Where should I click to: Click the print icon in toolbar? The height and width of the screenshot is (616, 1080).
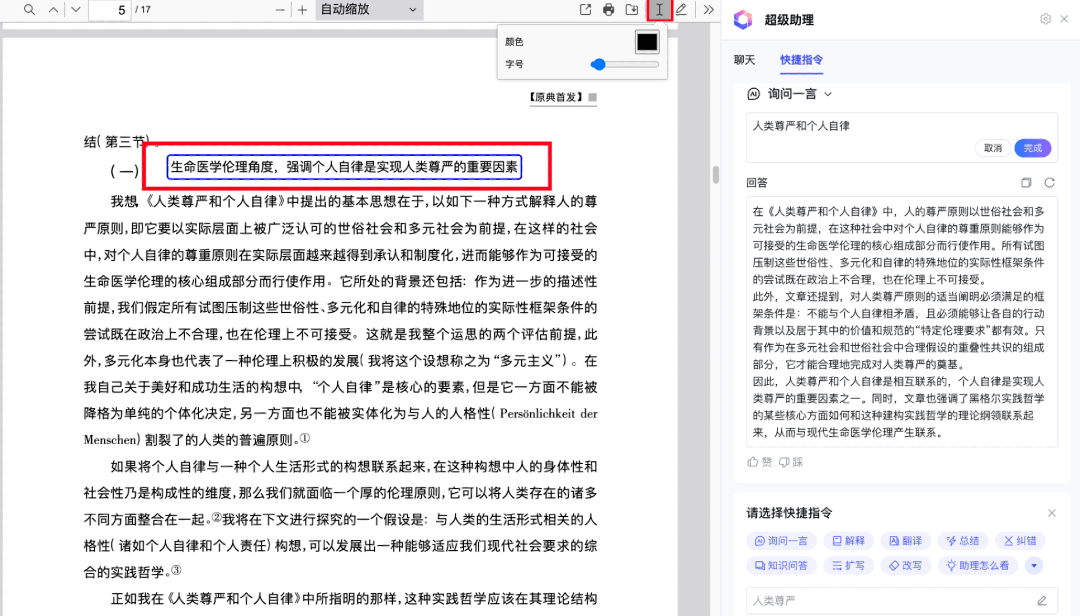click(x=609, y=10)
